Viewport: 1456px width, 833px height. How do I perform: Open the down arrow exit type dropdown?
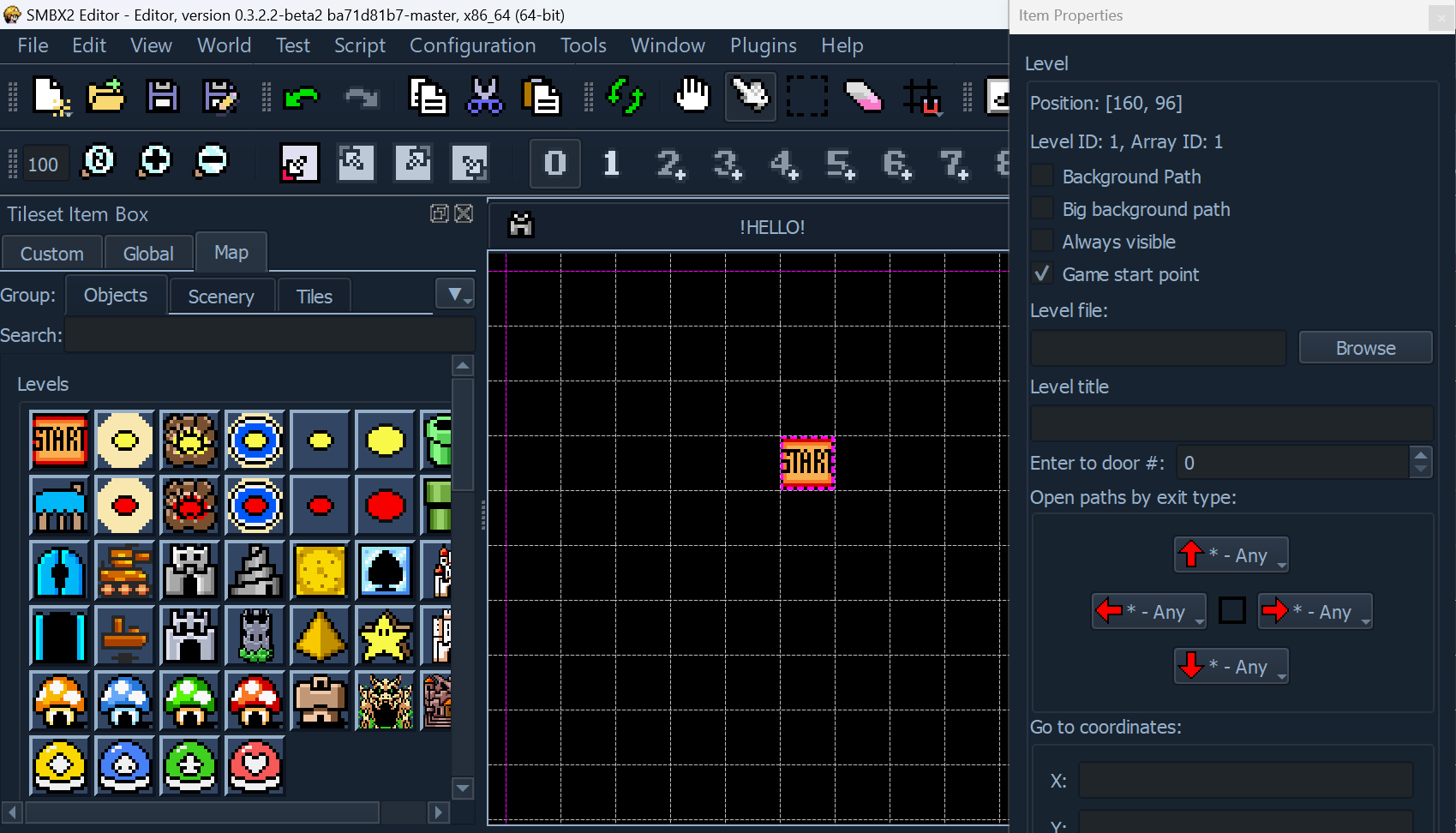point(1231,667)
